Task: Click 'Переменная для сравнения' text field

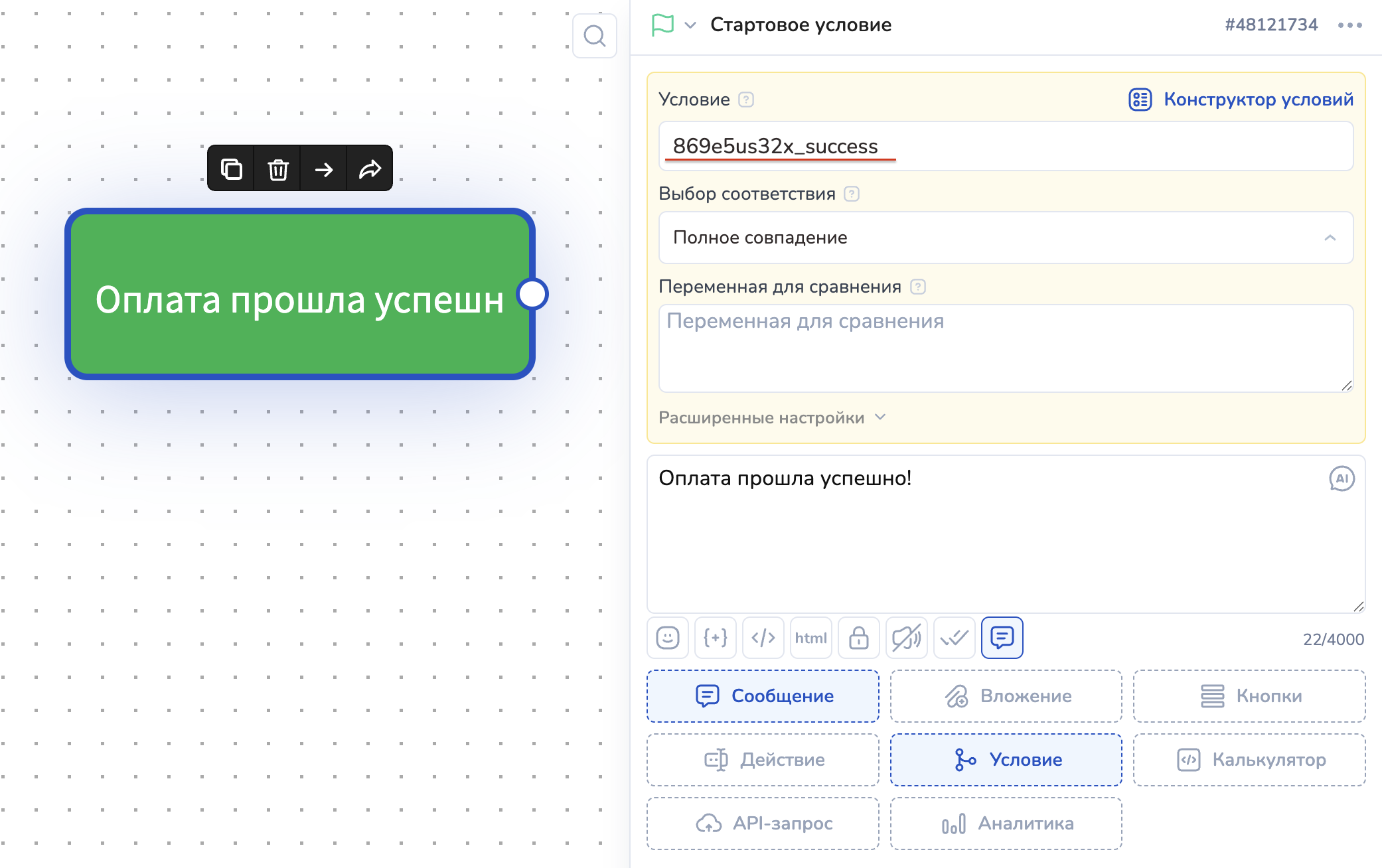Action: (1005, 348)
